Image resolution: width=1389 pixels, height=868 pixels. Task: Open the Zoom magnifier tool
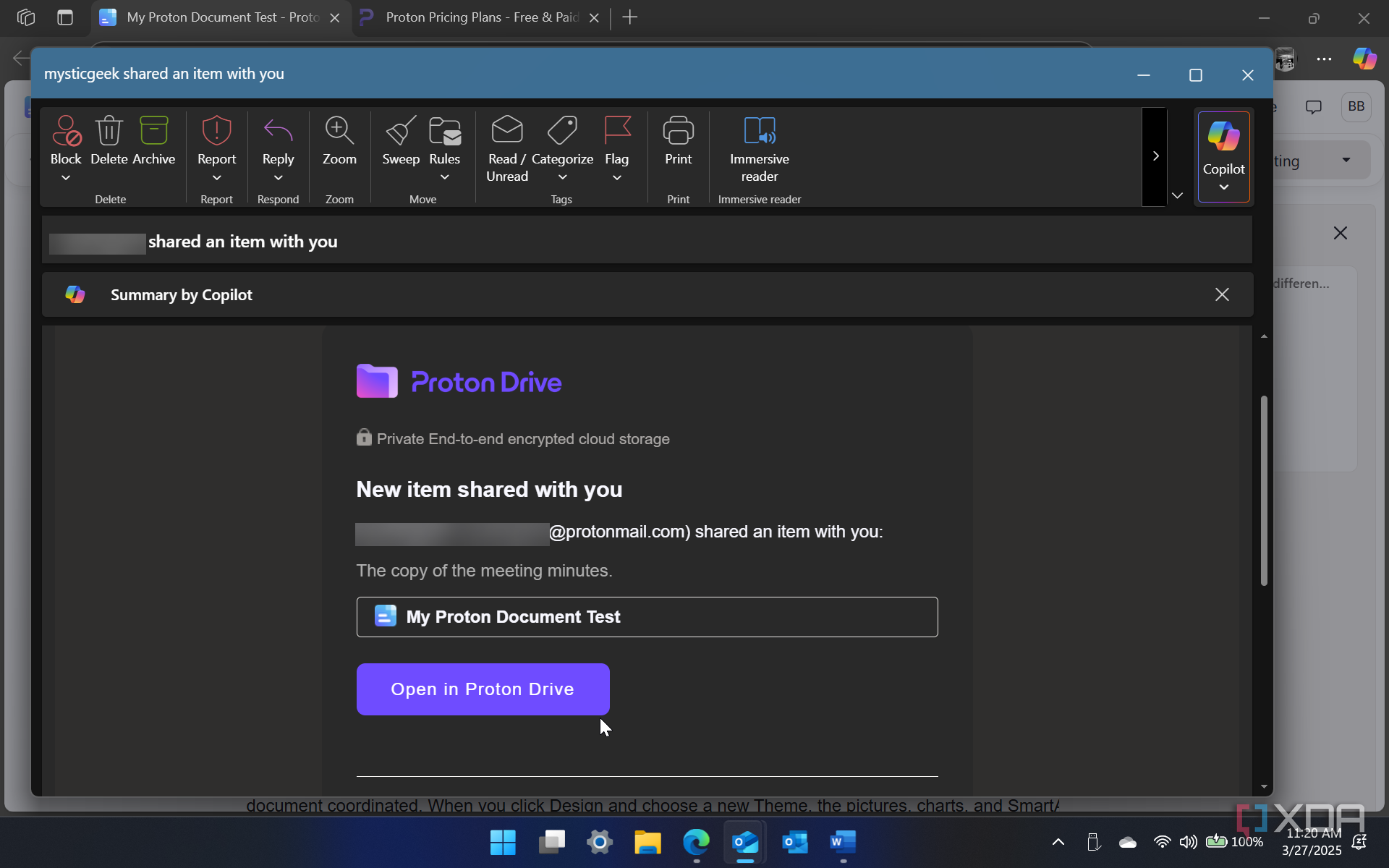tap(339, 131)
